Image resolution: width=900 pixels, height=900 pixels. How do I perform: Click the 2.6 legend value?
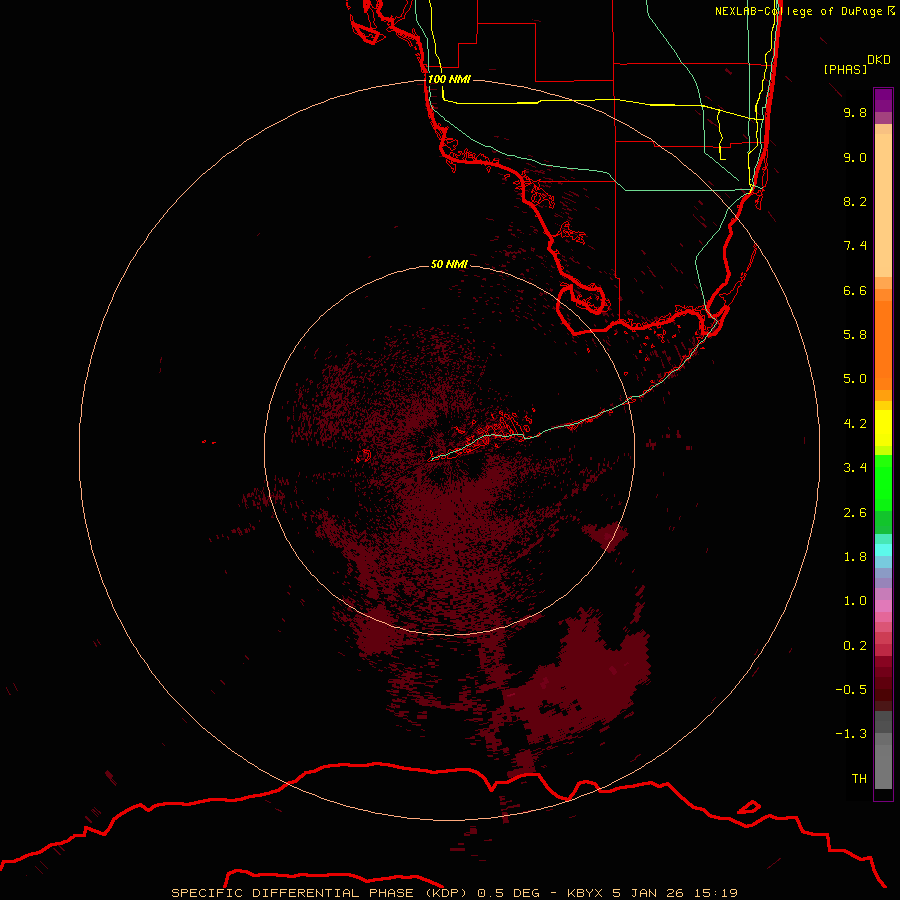point(855,513)
